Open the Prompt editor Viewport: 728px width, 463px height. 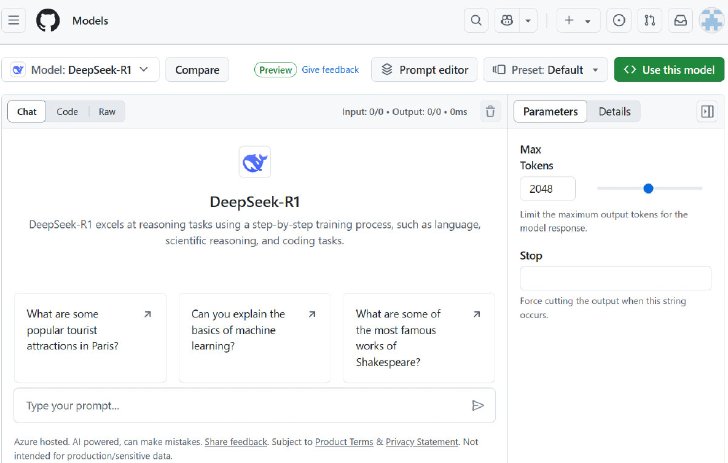pos(424,70)
